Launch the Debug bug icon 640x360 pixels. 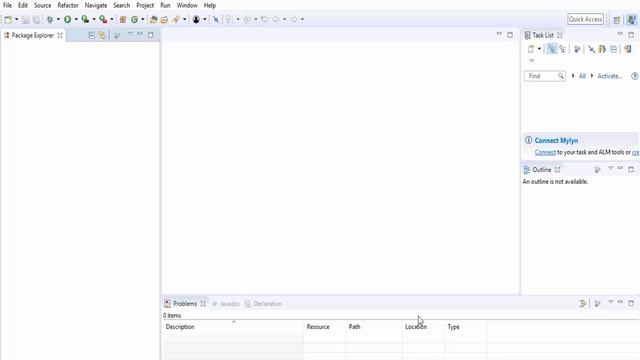tap(50, 20)
